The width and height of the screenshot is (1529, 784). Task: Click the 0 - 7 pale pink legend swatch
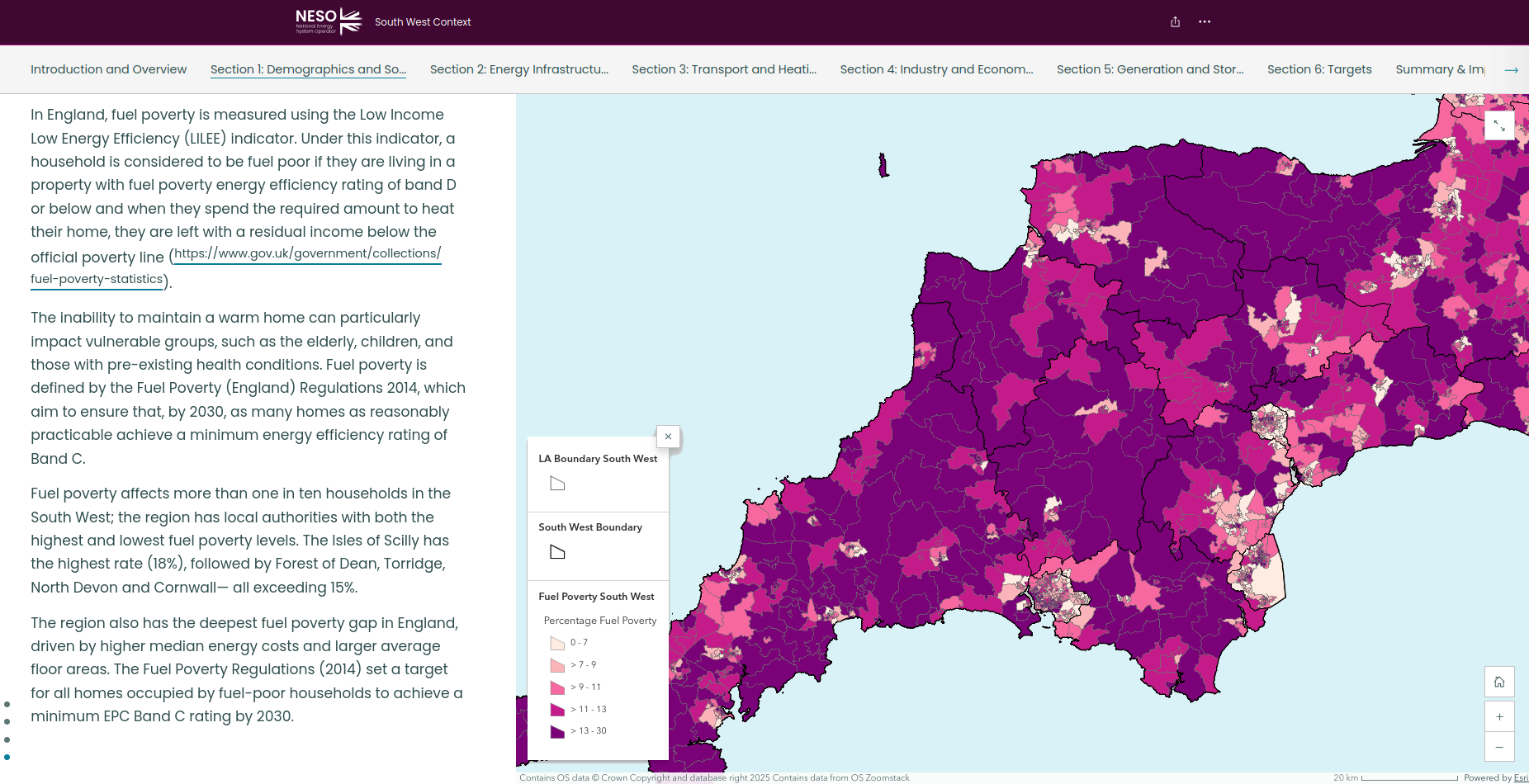tap(557, 643)
